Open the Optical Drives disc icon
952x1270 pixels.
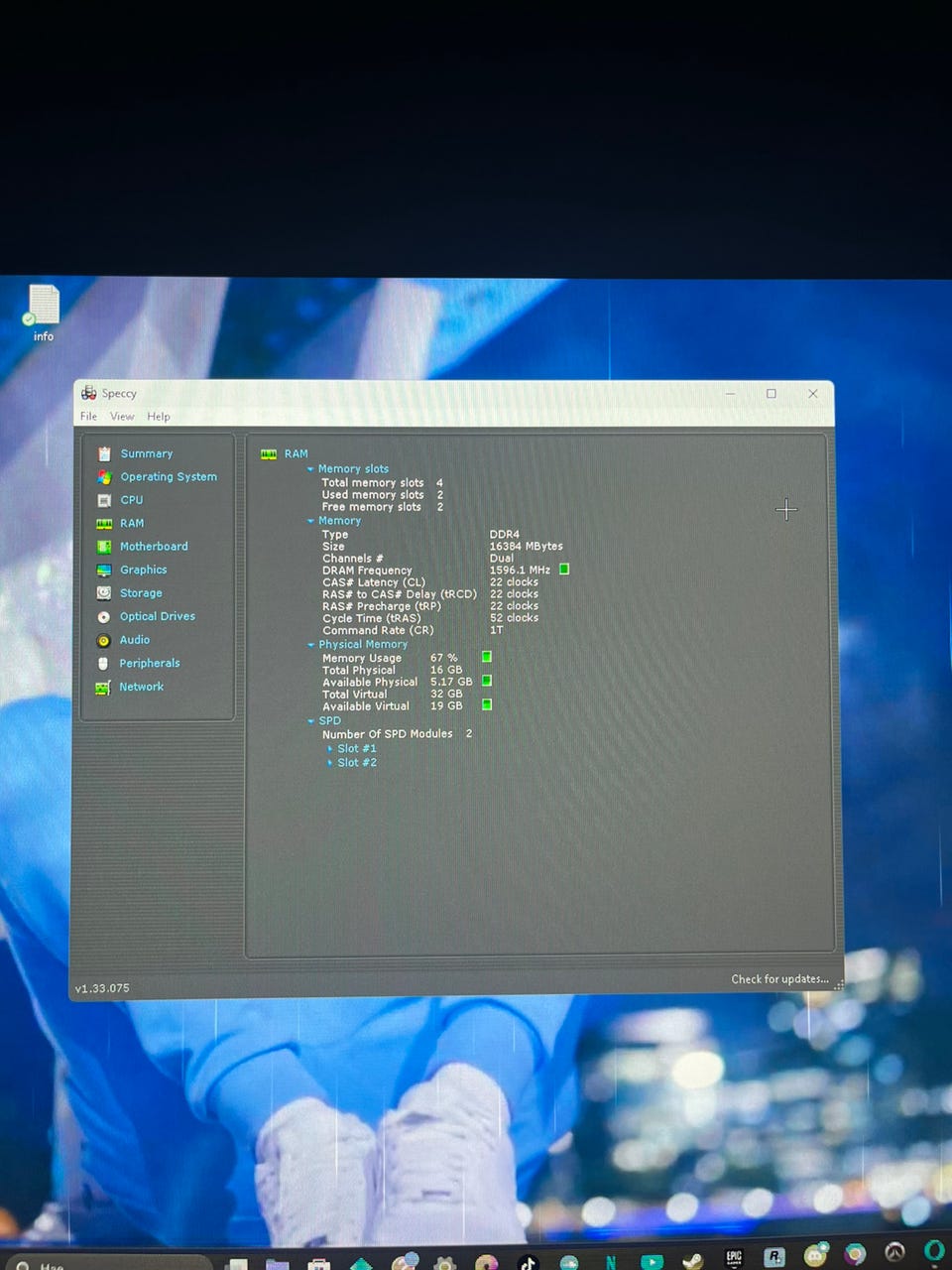point(104,617)
